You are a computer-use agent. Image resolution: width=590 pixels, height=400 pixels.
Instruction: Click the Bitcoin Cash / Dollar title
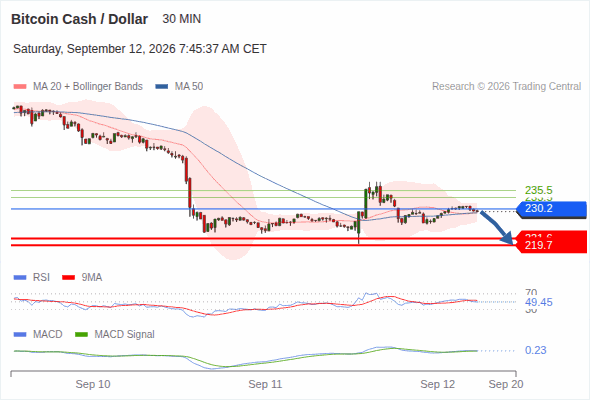pyautogui.click(x=79, y=19)
